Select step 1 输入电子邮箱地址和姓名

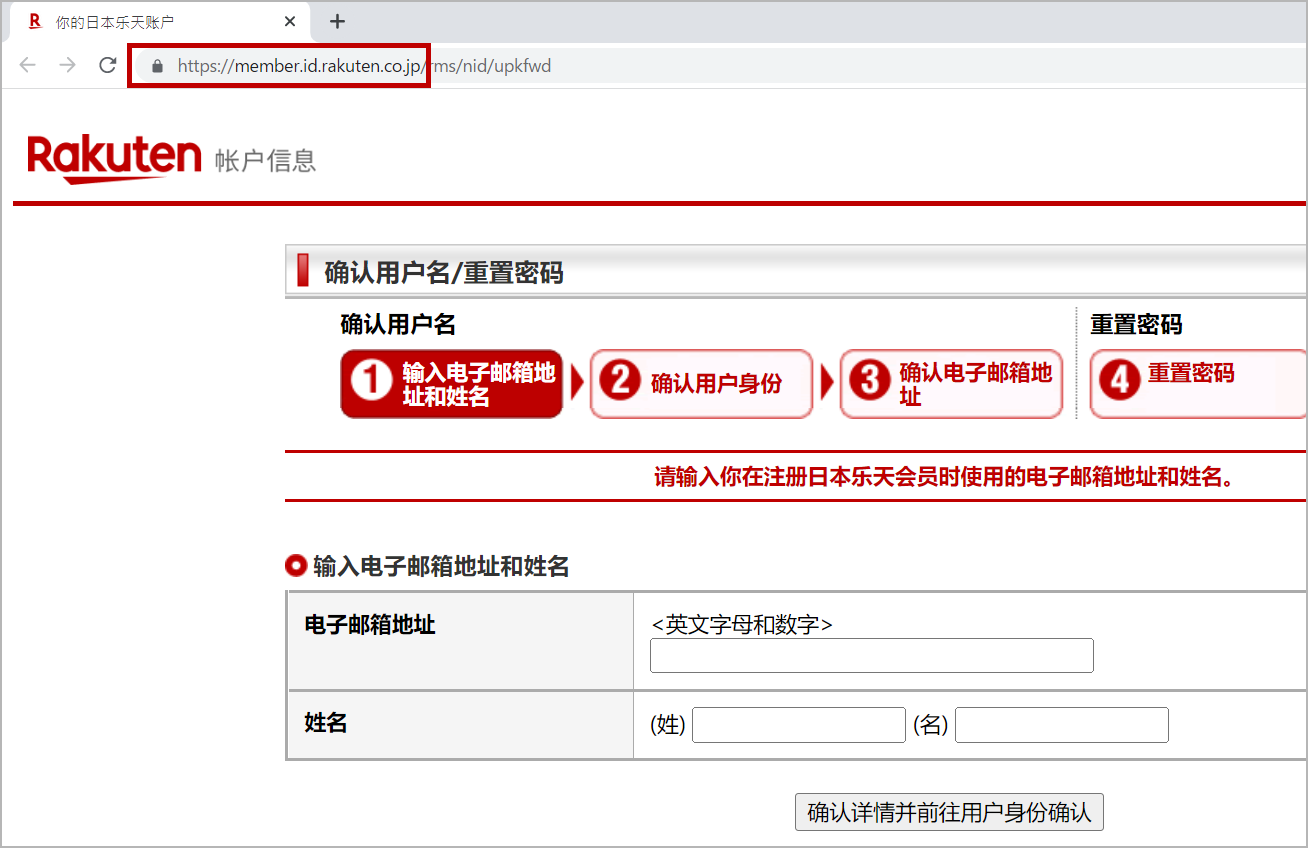(x=452, y=384)
